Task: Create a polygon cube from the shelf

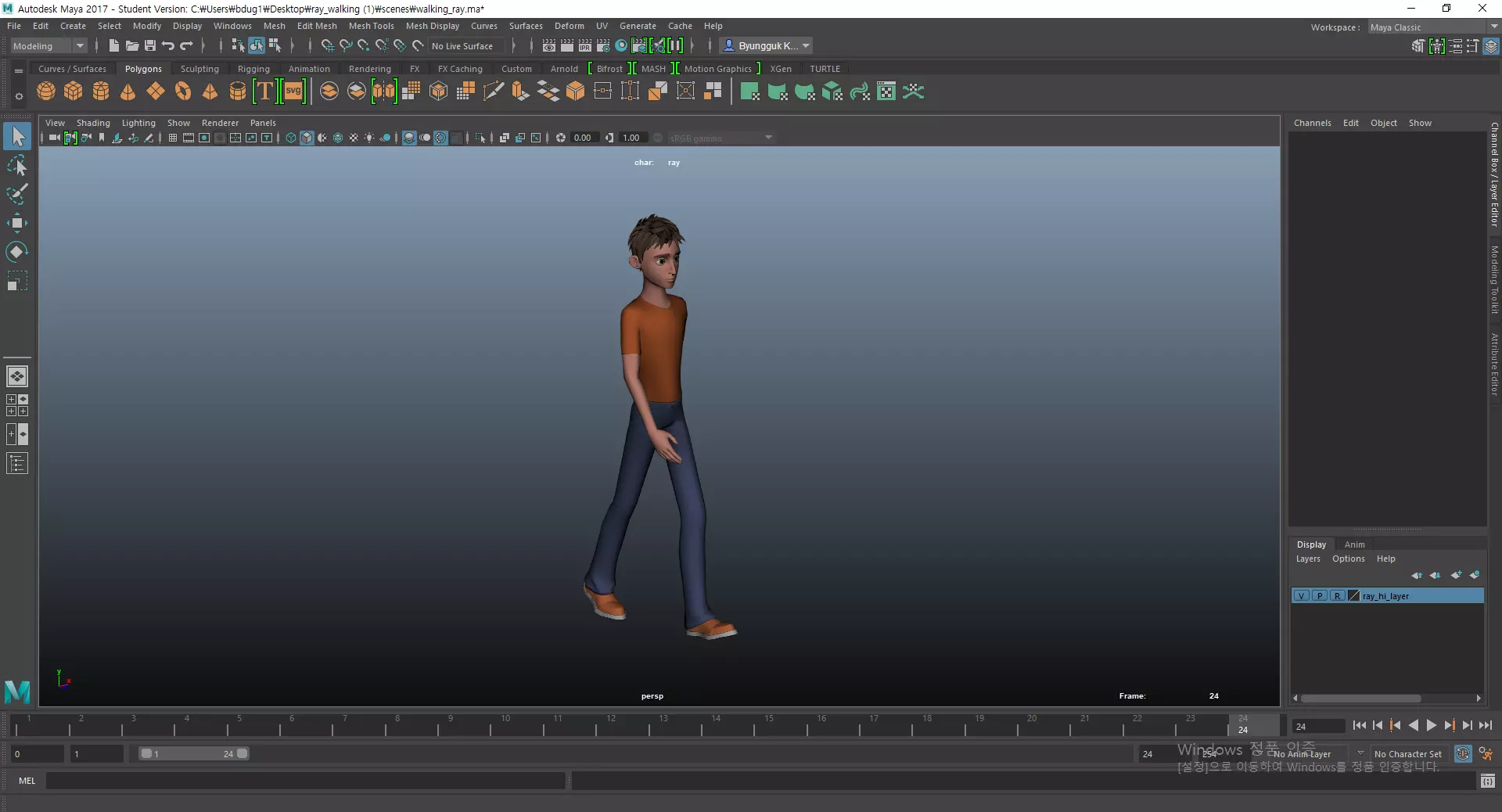Action: click(x=74, y=92)
